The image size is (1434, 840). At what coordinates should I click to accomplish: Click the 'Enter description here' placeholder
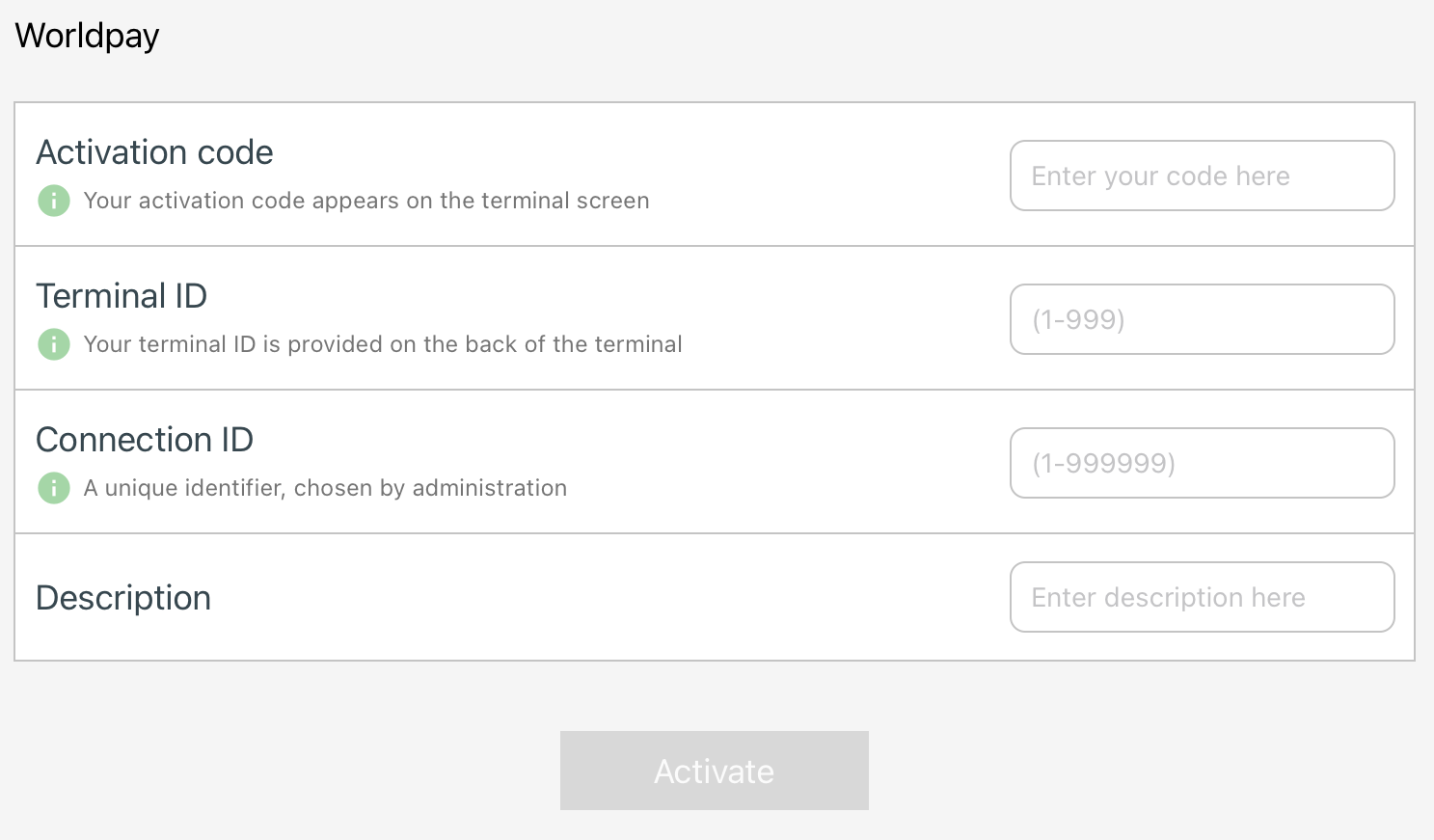[x=1168, y=597]
